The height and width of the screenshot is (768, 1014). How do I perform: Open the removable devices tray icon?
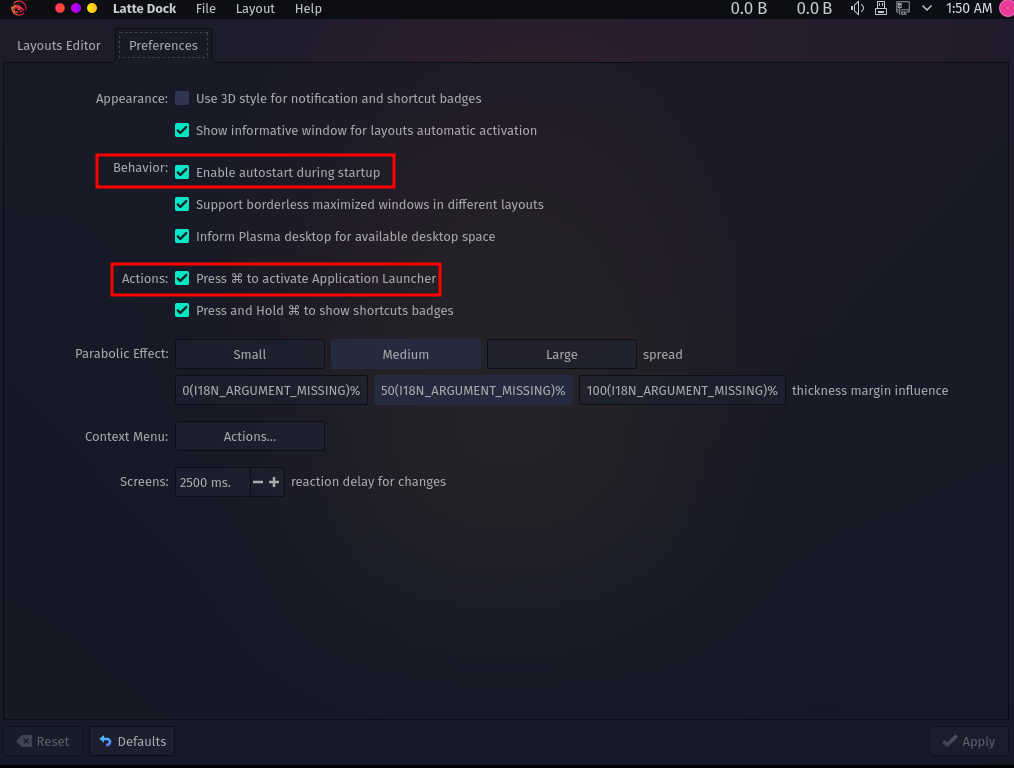[881, 8]
